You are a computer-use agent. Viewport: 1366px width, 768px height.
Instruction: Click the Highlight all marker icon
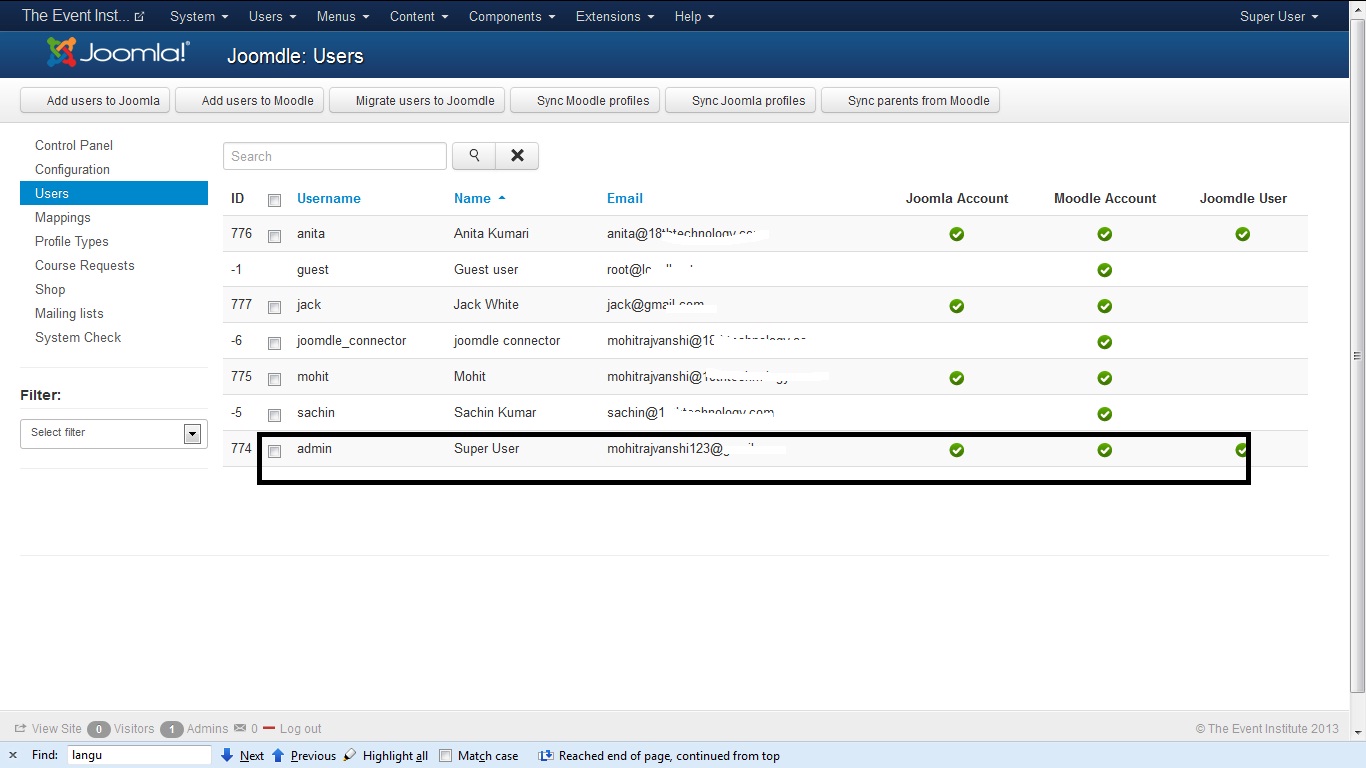click(349, 755)
